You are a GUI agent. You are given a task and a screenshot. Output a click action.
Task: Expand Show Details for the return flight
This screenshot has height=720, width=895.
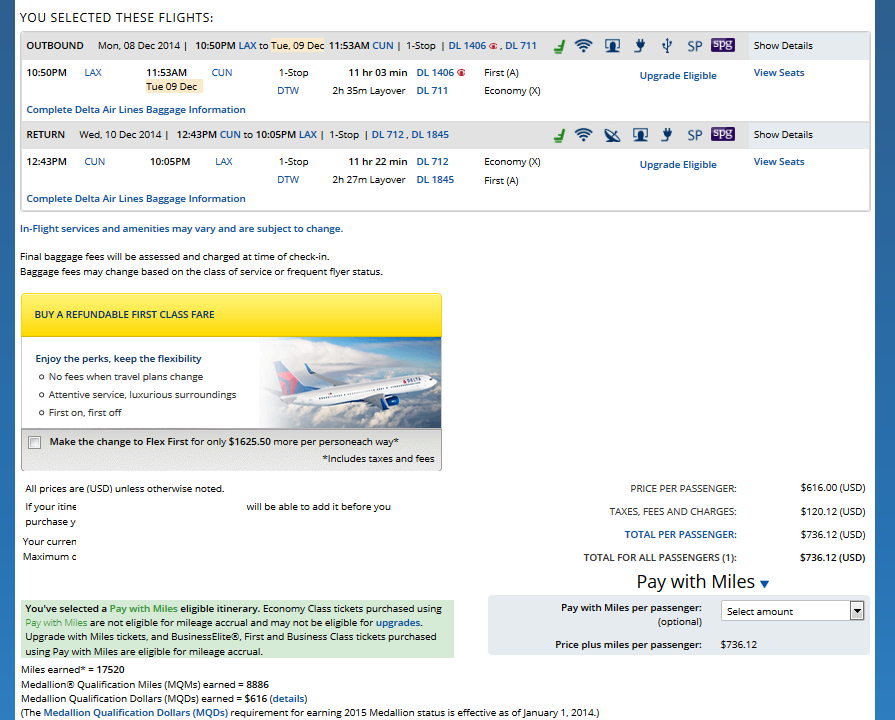point(782,135)
